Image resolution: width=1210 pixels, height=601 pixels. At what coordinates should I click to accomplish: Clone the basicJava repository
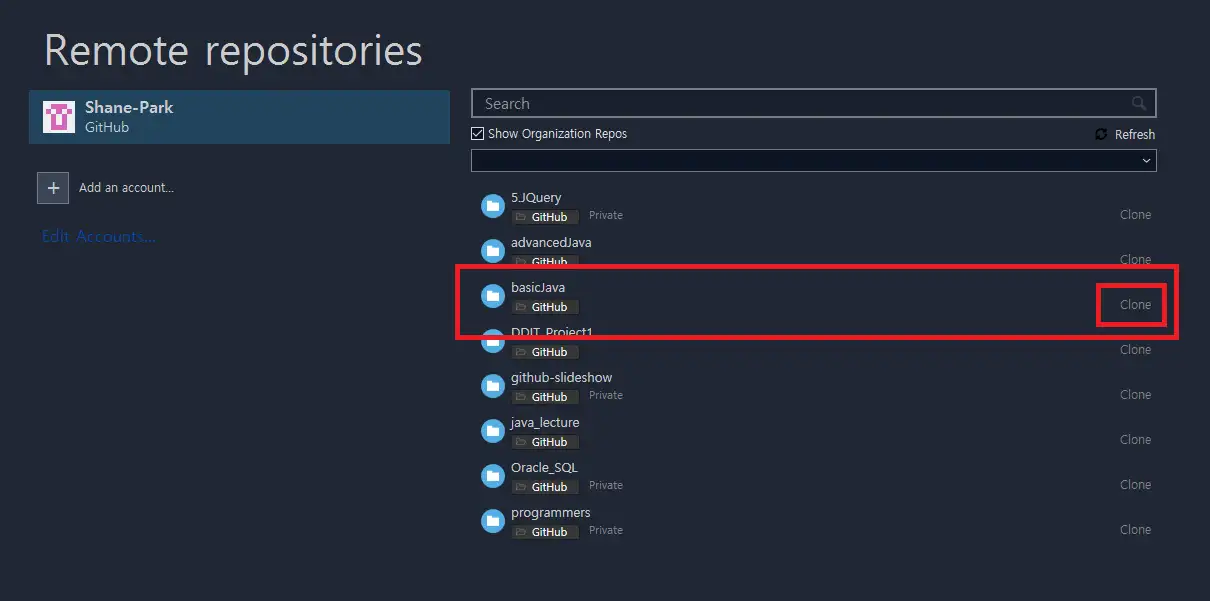[1135, 305]
